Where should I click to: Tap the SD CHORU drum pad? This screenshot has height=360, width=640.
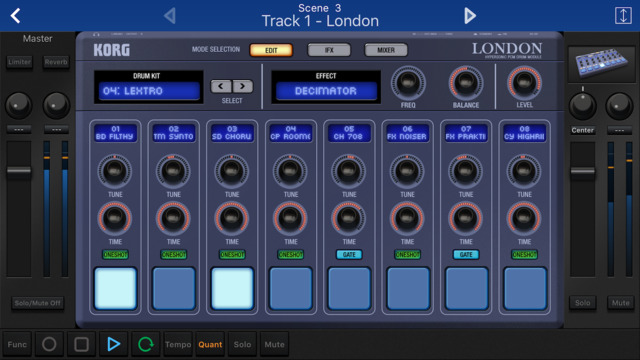[x=232, y=288]
